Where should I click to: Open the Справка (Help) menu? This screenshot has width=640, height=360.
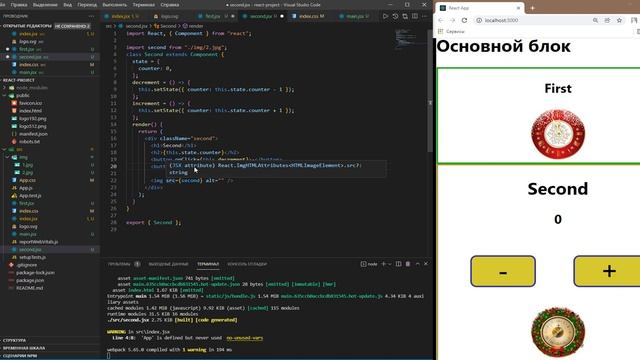tap(170, 5)
